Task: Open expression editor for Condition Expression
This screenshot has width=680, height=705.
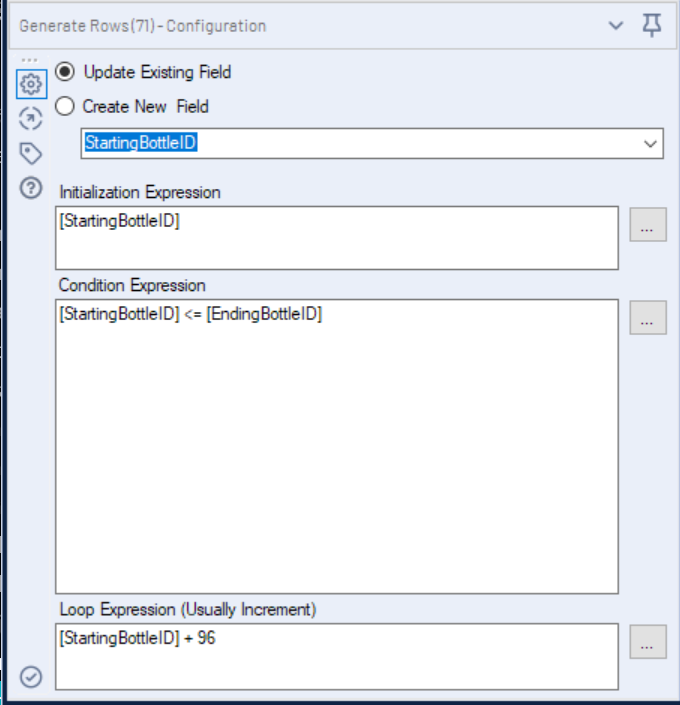Action: pyautogui.click(x=648, y=318)
